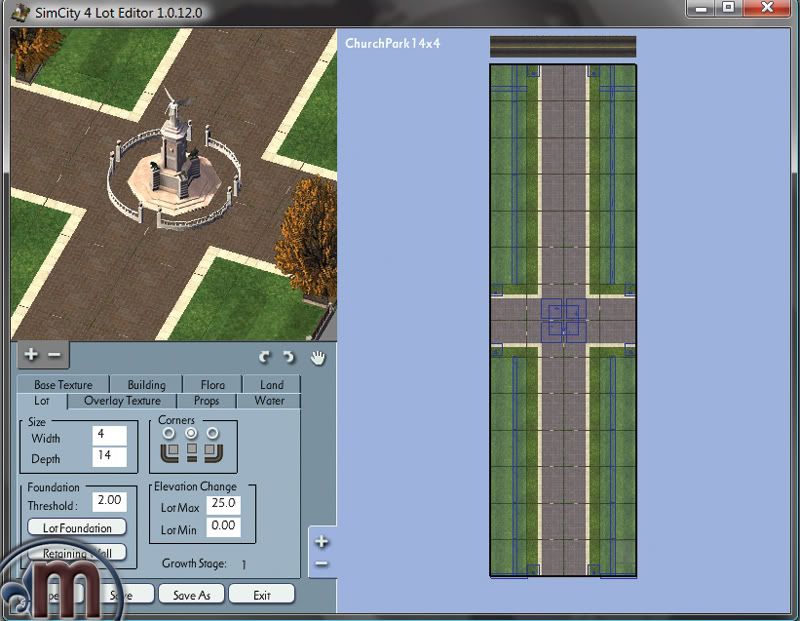Select the middle straight road radio option
Viewport: 800px width, 621px height.
pos(191,433)
